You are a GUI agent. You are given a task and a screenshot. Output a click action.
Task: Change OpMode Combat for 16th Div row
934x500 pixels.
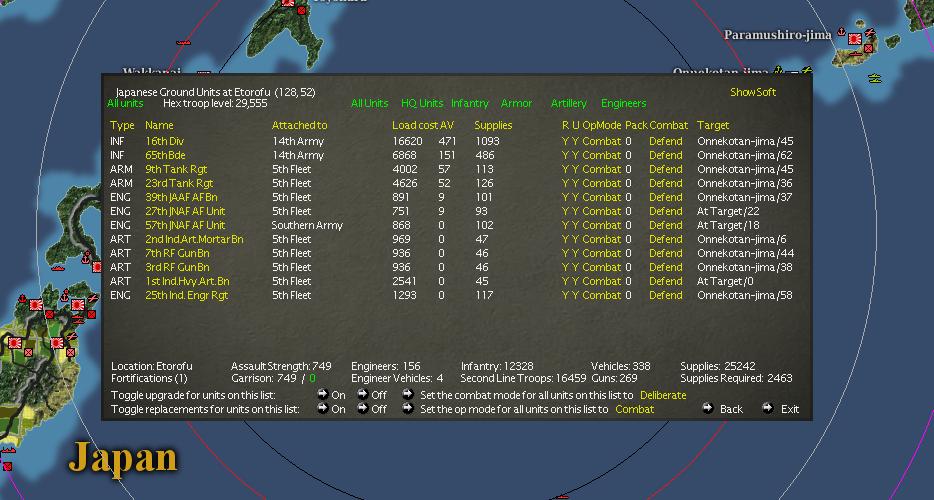(x=602, y=141)
